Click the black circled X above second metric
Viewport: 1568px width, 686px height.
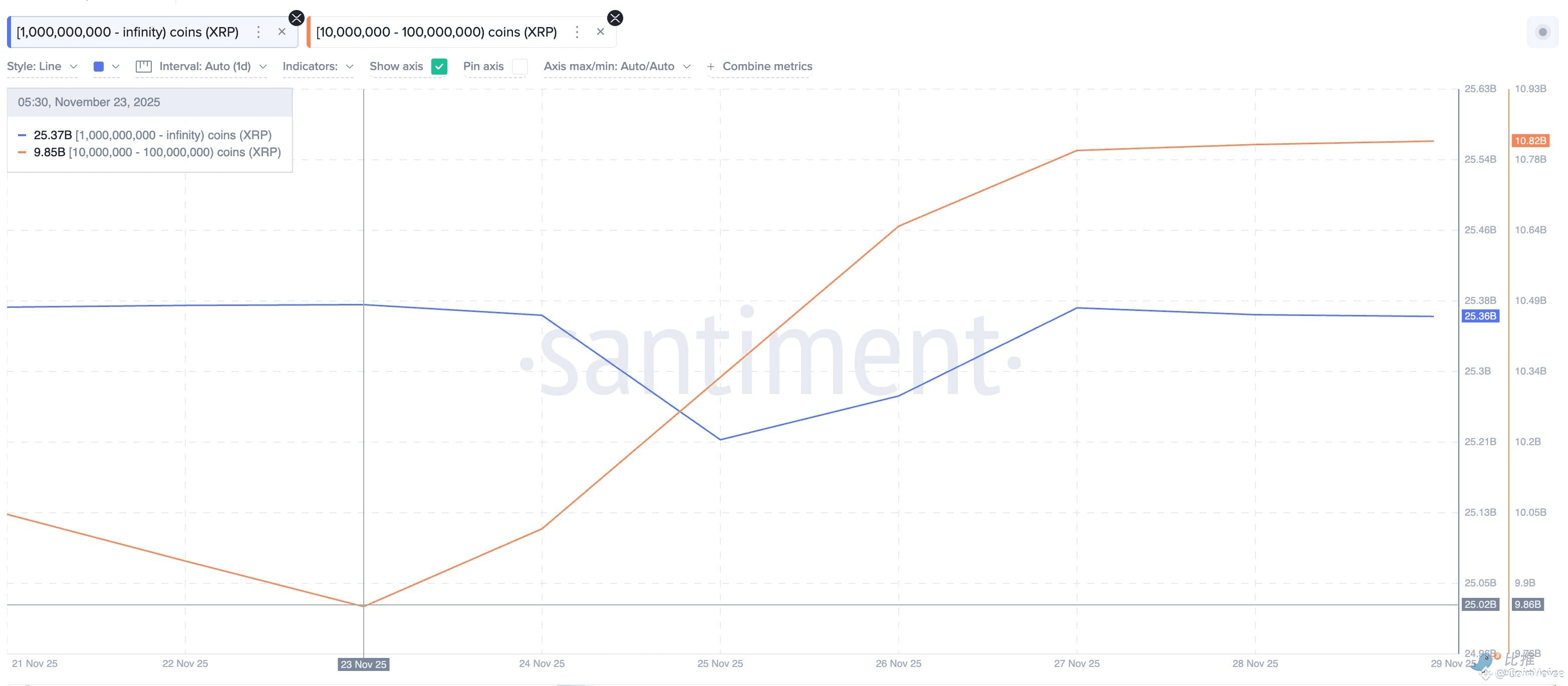[x=615, y=18]
